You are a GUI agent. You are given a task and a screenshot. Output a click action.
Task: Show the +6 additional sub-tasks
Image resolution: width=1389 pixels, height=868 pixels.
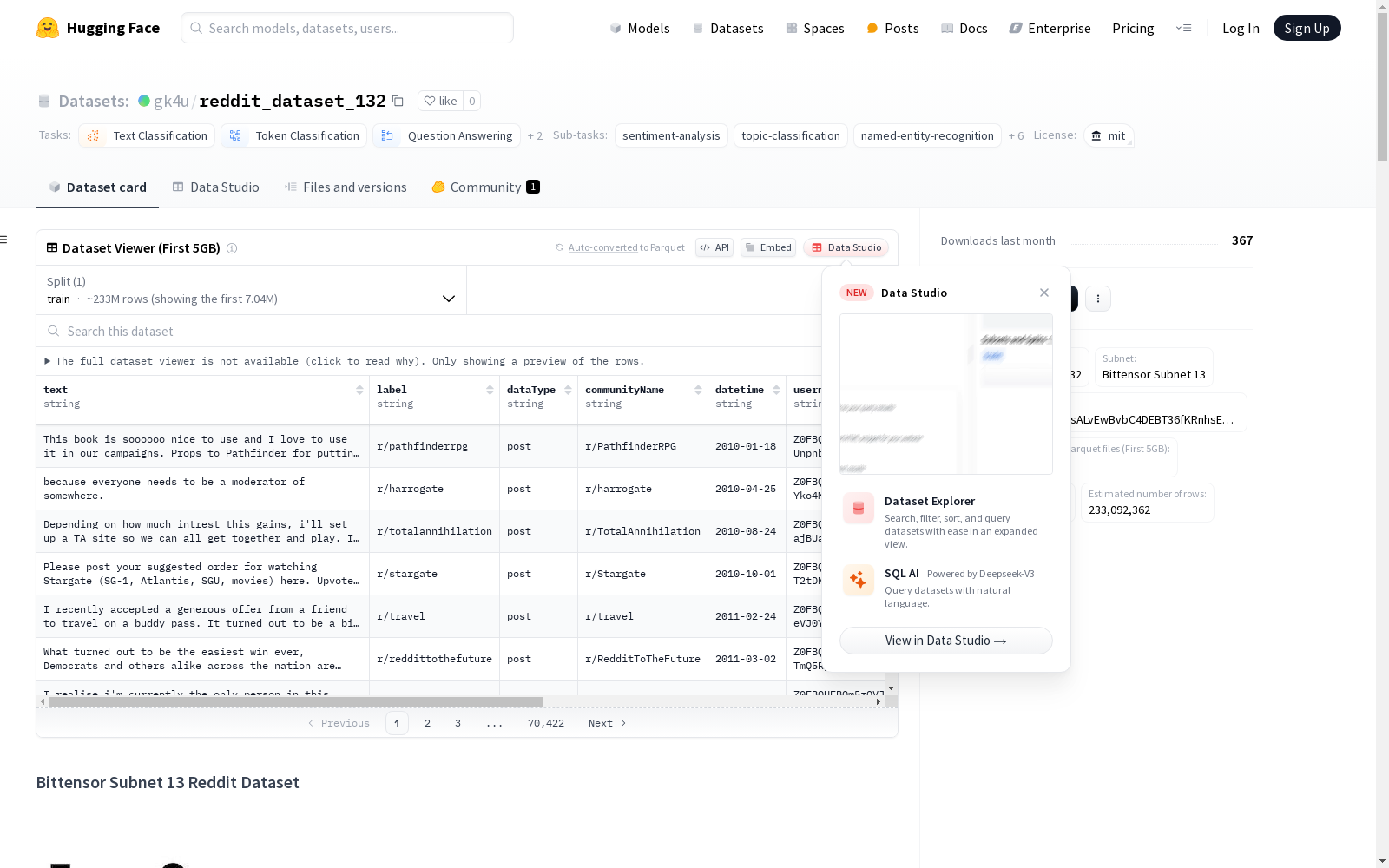pos(1016,136)
